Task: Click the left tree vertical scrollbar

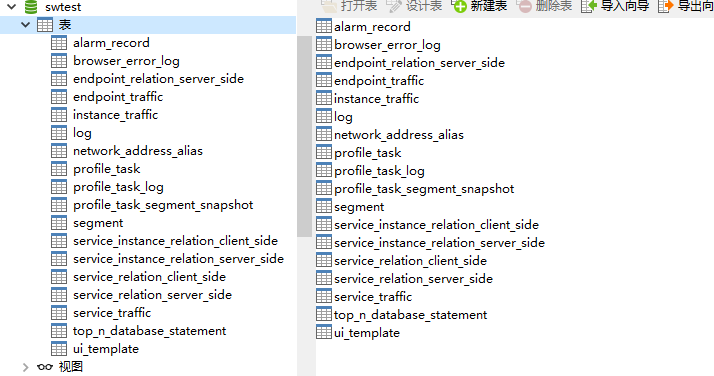Action: (x=304, y=137)
